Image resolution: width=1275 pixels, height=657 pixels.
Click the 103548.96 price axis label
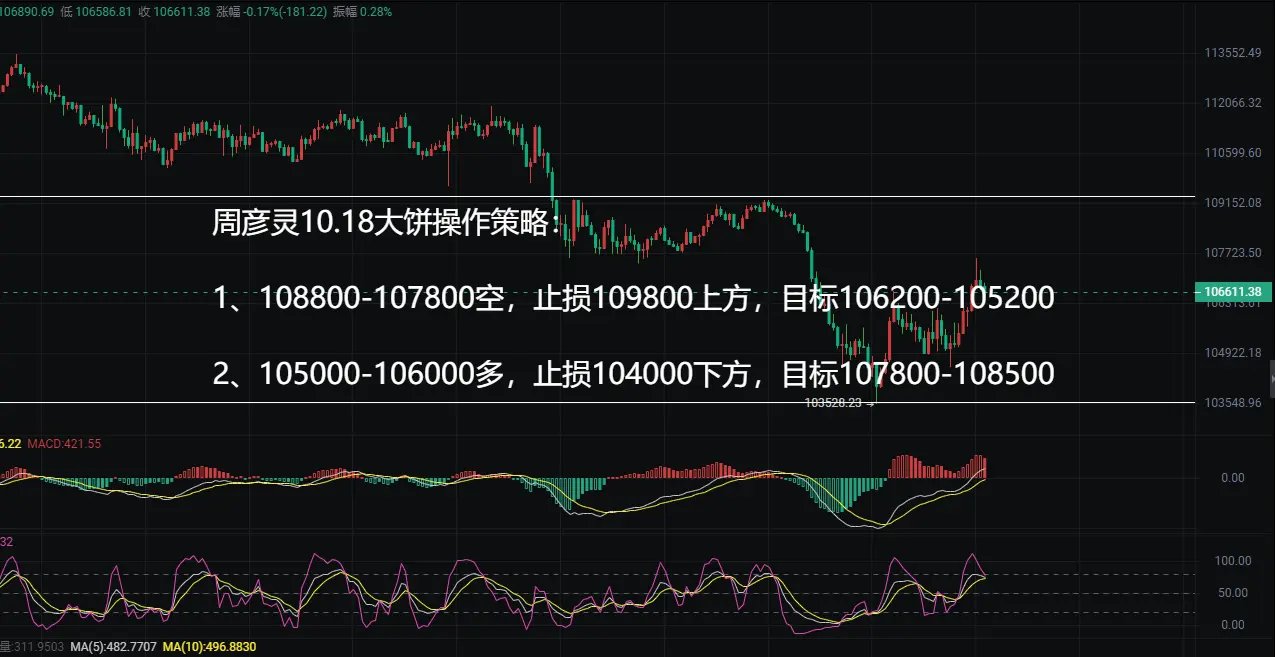tap(1234, 402)
